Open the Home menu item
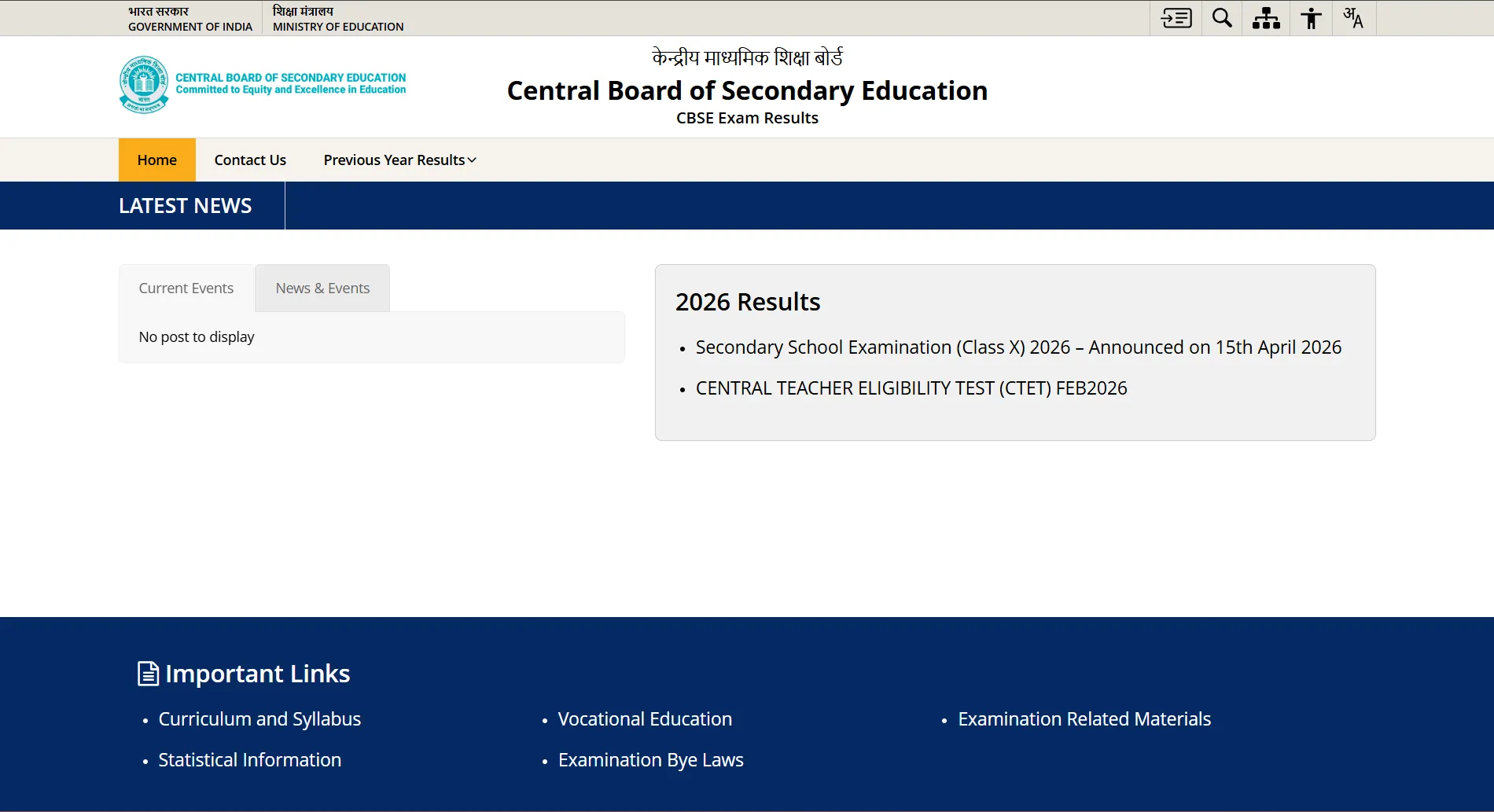The width and height of the screenshot is (1494, 812). point(156,160)
